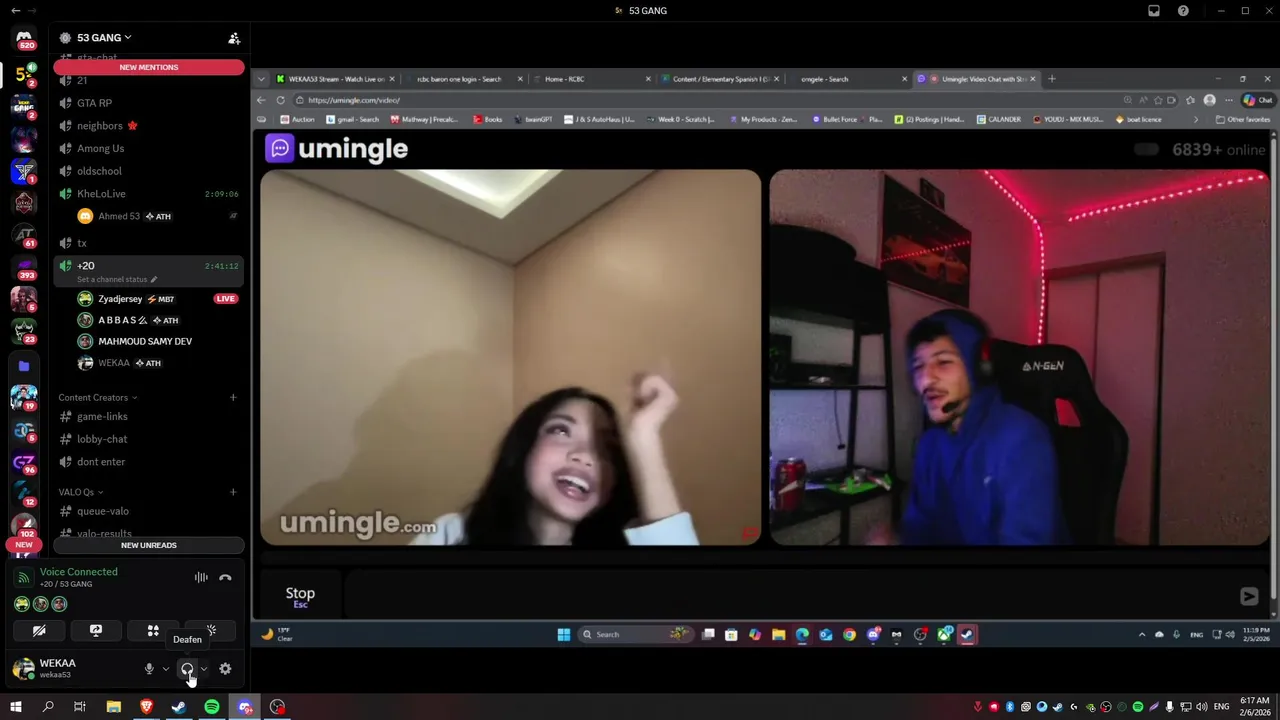The height and width of the screenshot is (720, 1280).
Task: Open CALANDER bookmark in stream
Action: [999, 119]
